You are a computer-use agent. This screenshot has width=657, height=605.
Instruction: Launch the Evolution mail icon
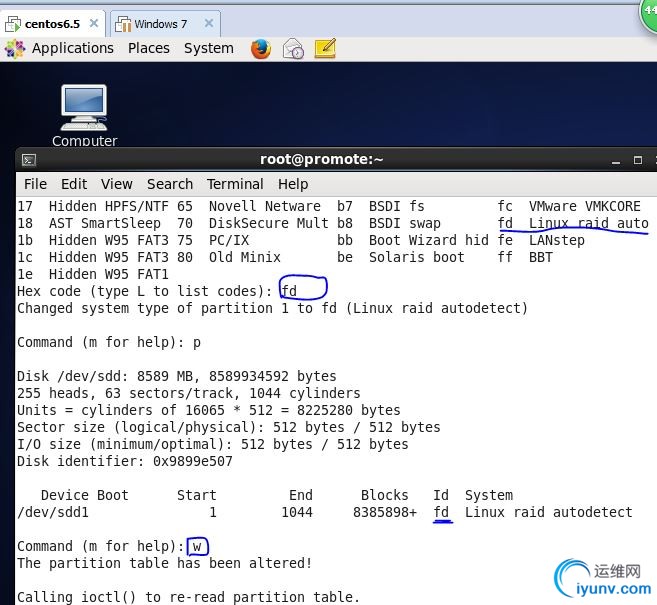coord(293,49)
